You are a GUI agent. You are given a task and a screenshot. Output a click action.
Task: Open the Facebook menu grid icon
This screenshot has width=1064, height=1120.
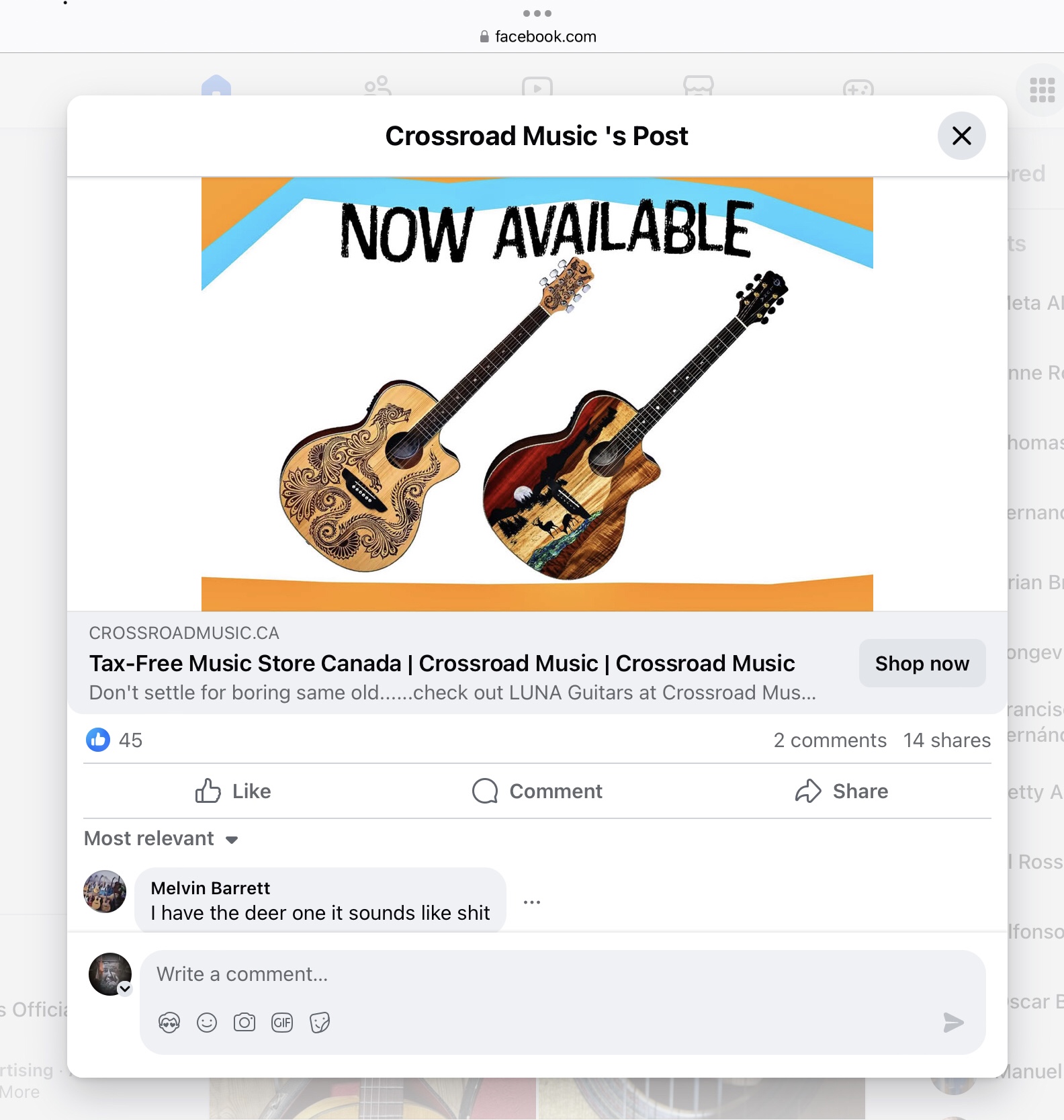1042,90
